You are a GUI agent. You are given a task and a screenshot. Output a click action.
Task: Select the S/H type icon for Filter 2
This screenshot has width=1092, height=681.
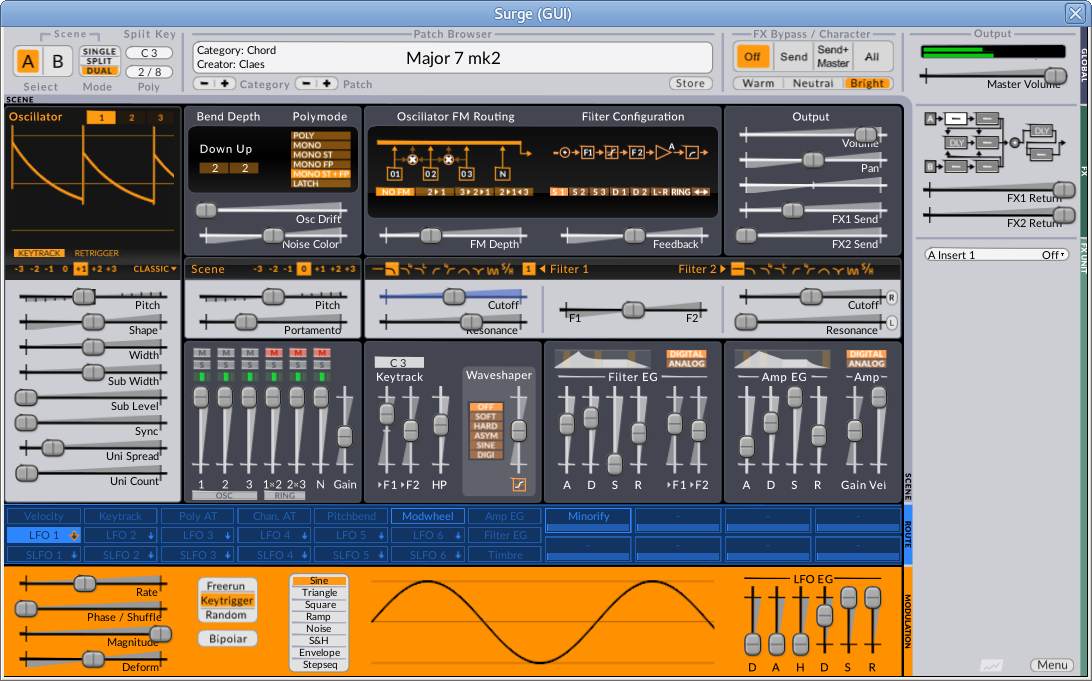(867, 269)
